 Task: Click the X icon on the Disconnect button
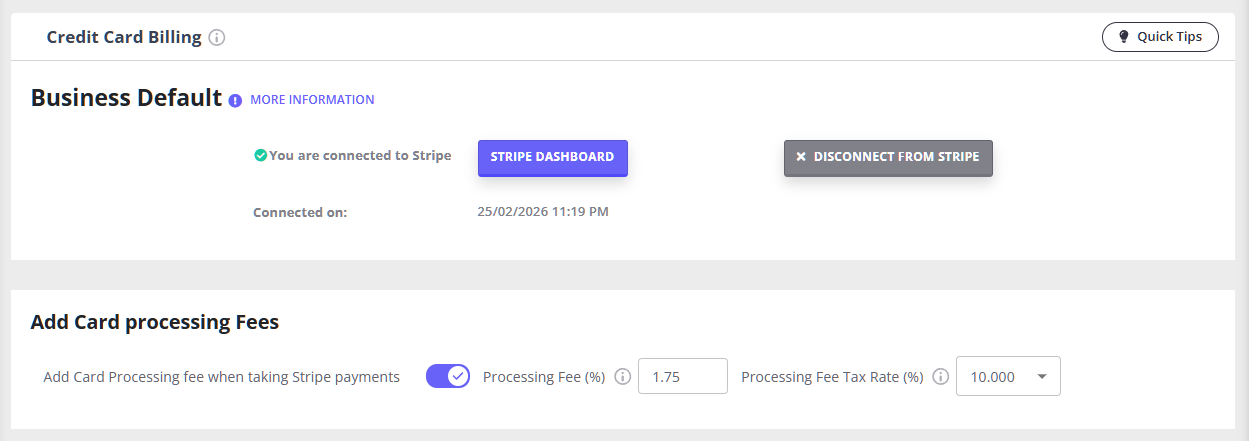(x=801, y=157)
